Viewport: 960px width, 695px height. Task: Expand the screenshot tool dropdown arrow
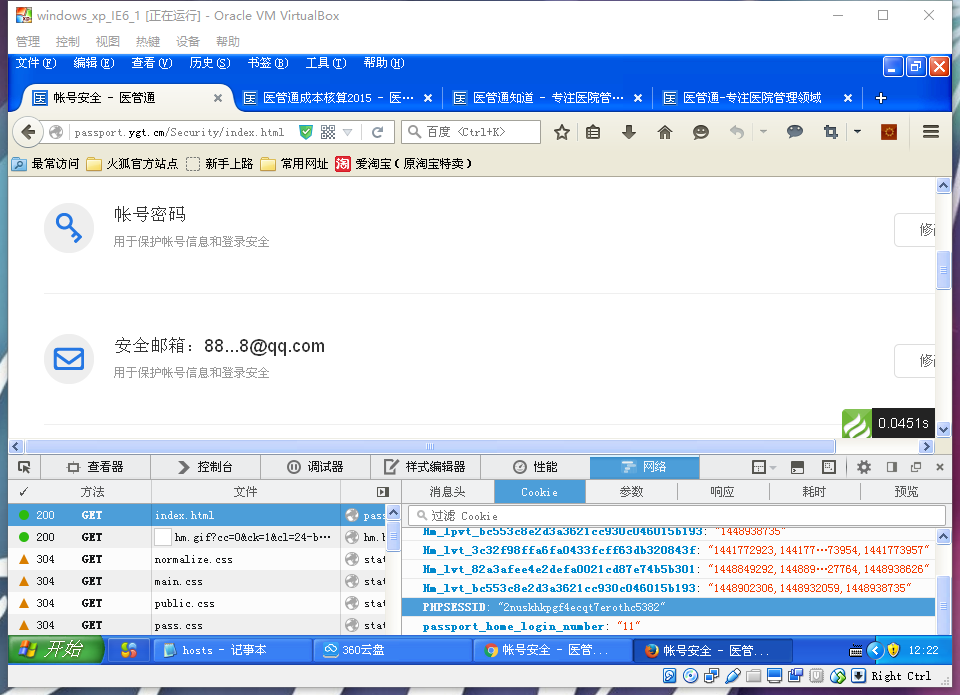pos(857,132)
